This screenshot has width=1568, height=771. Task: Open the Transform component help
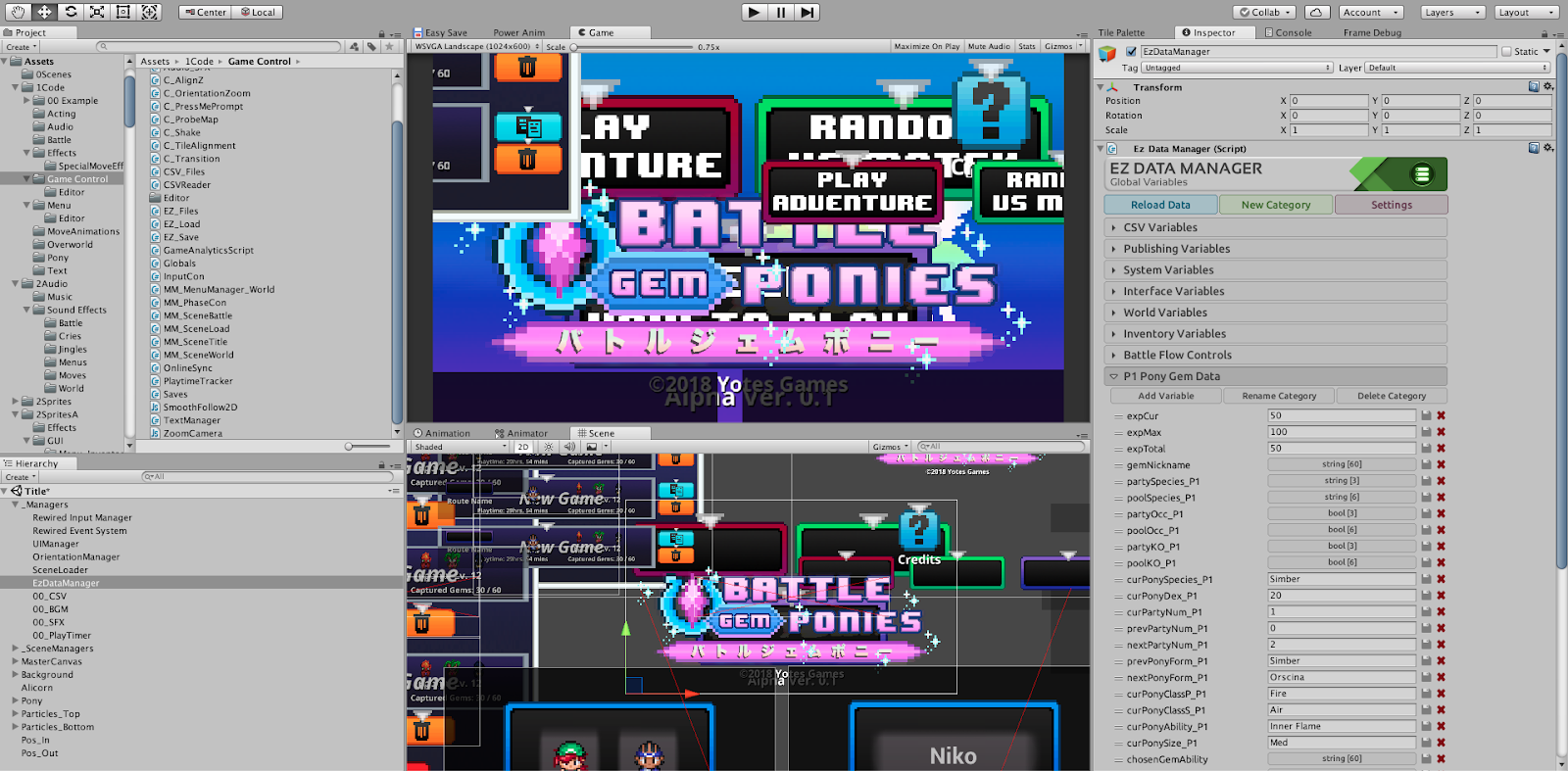pos(1534,86)
